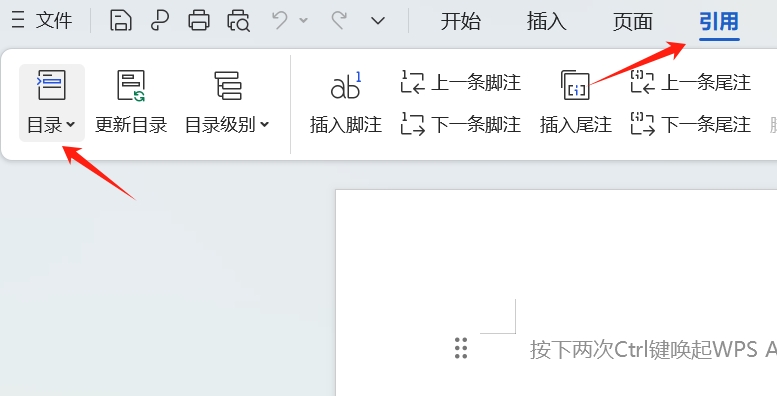Expand the Undo history dropdown arrow
777x396 pixels.
coord(304,21)
